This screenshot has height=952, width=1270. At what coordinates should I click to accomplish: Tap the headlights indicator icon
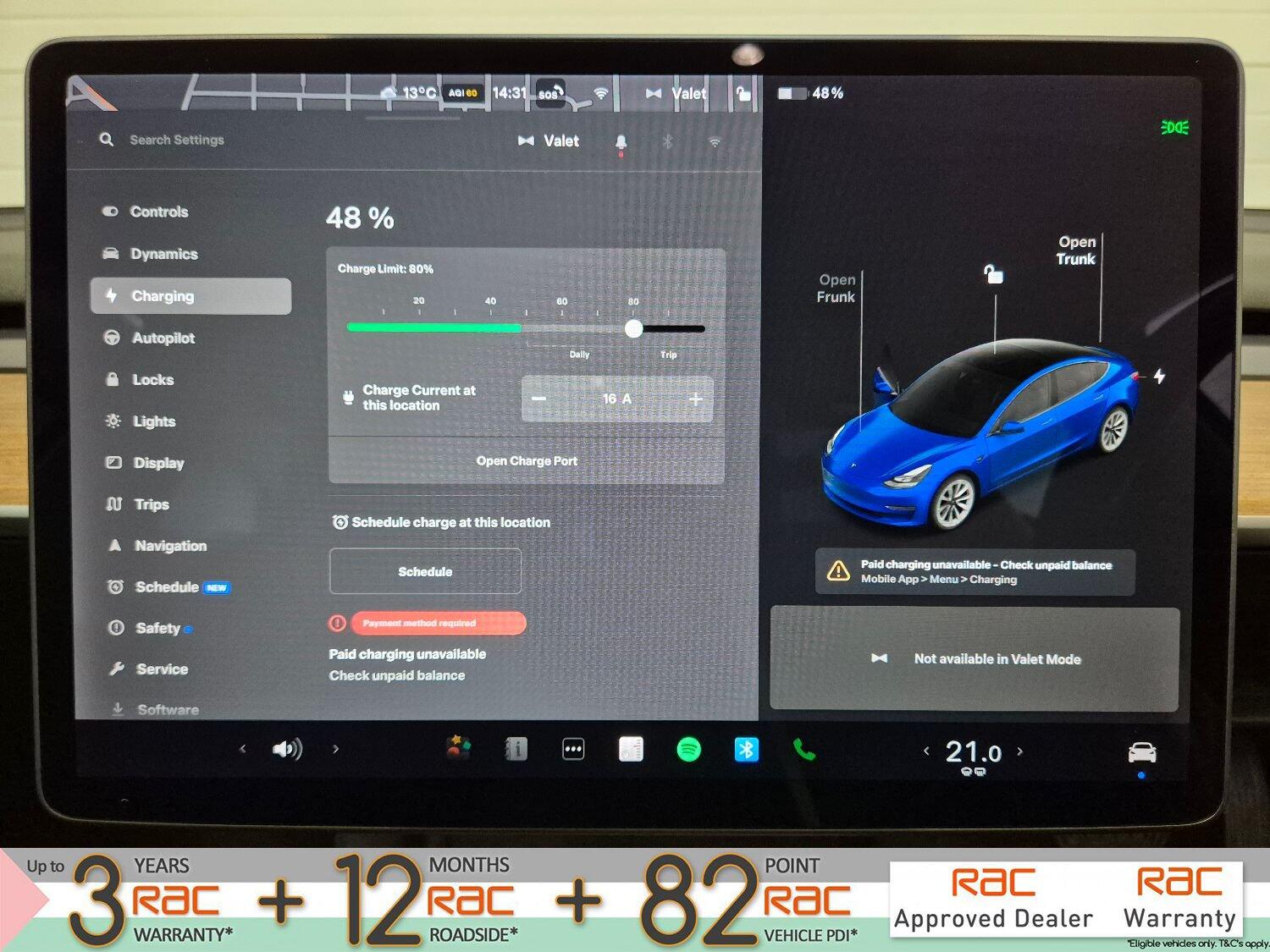click(x=1174, y=128)
